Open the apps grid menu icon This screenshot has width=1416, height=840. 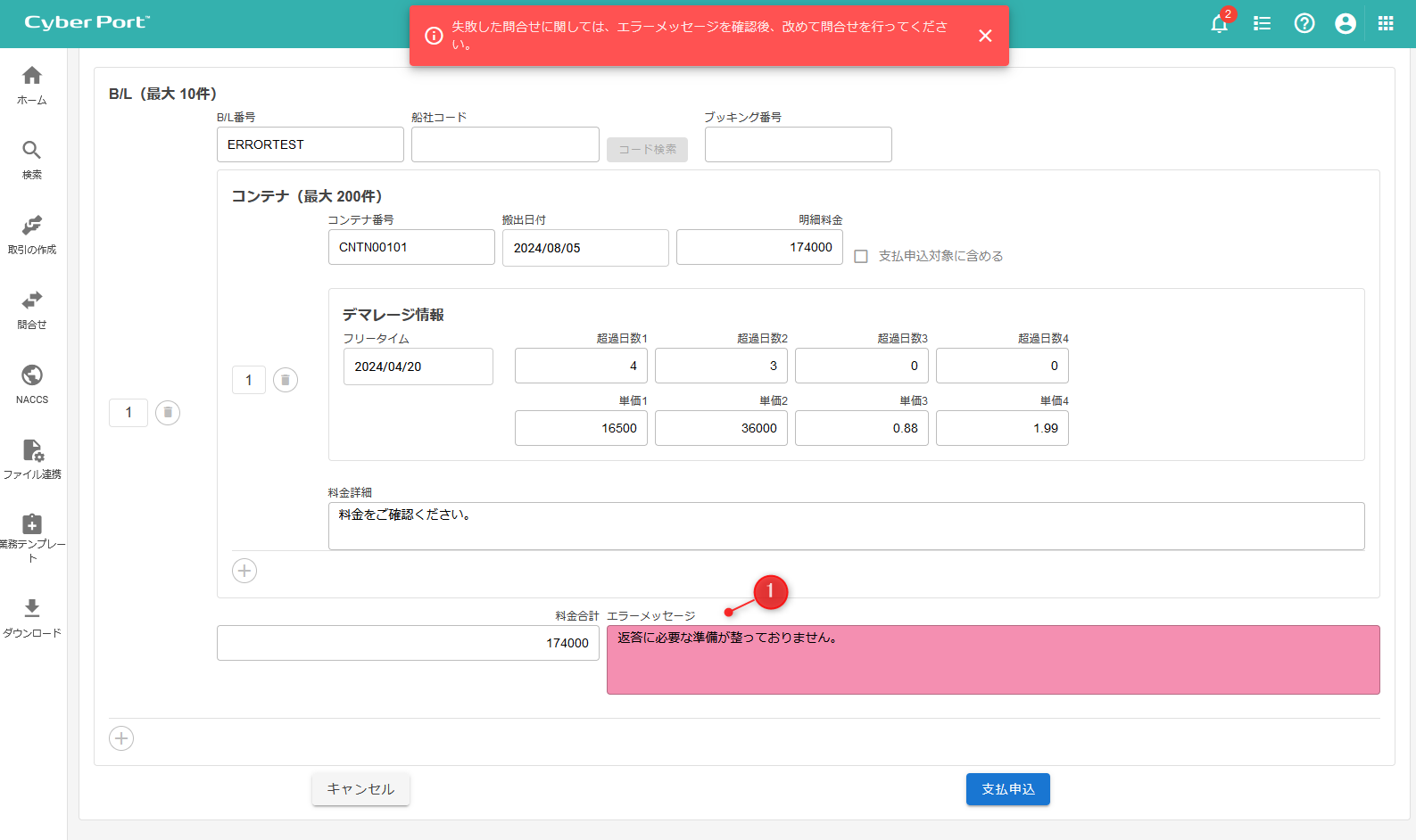(x=1386, y=24)
